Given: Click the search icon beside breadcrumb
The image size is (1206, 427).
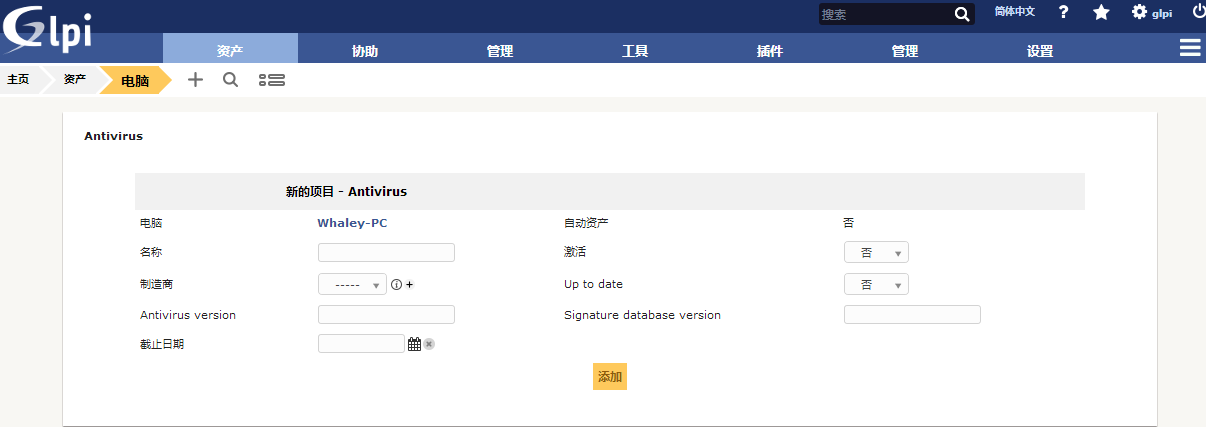Looking at the screenshot, I should point(230,80).
